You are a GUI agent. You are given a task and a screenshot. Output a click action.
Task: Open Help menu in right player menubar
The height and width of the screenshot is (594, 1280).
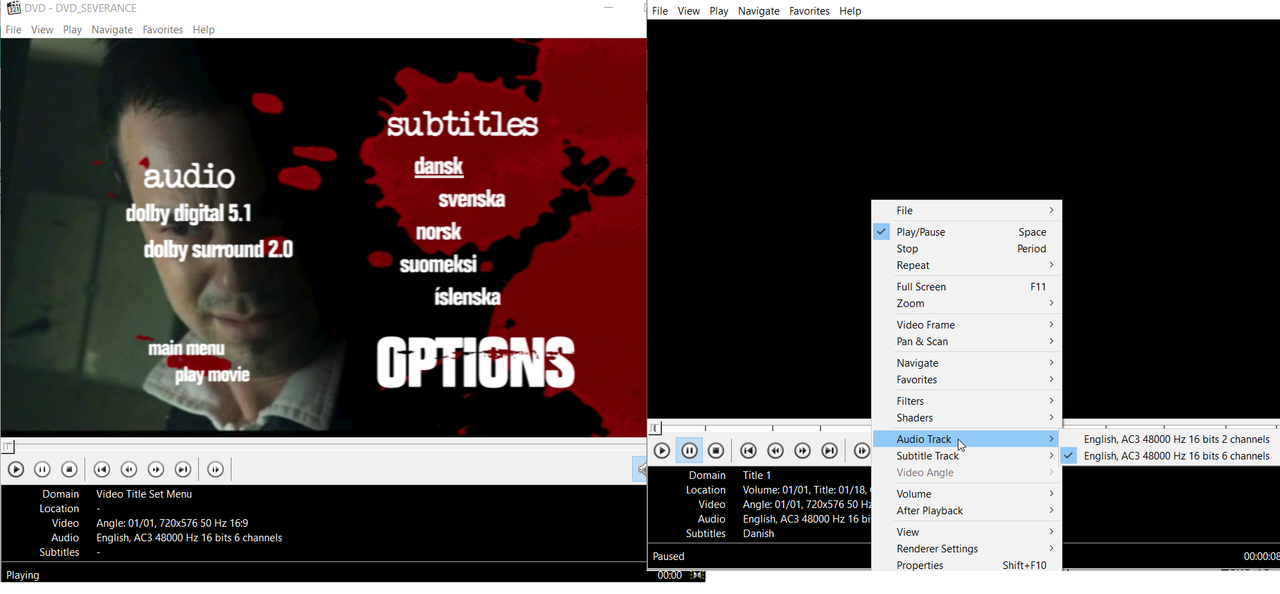point(850,11)
